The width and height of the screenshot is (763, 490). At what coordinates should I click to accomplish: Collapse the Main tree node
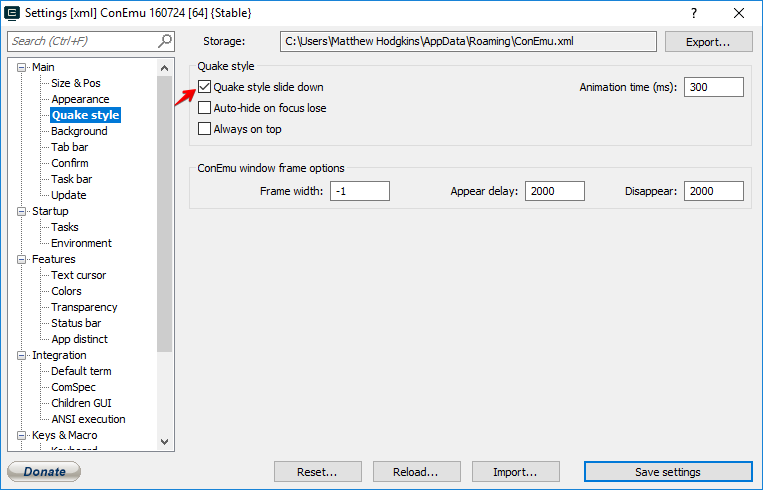click(x=22, y=67)
